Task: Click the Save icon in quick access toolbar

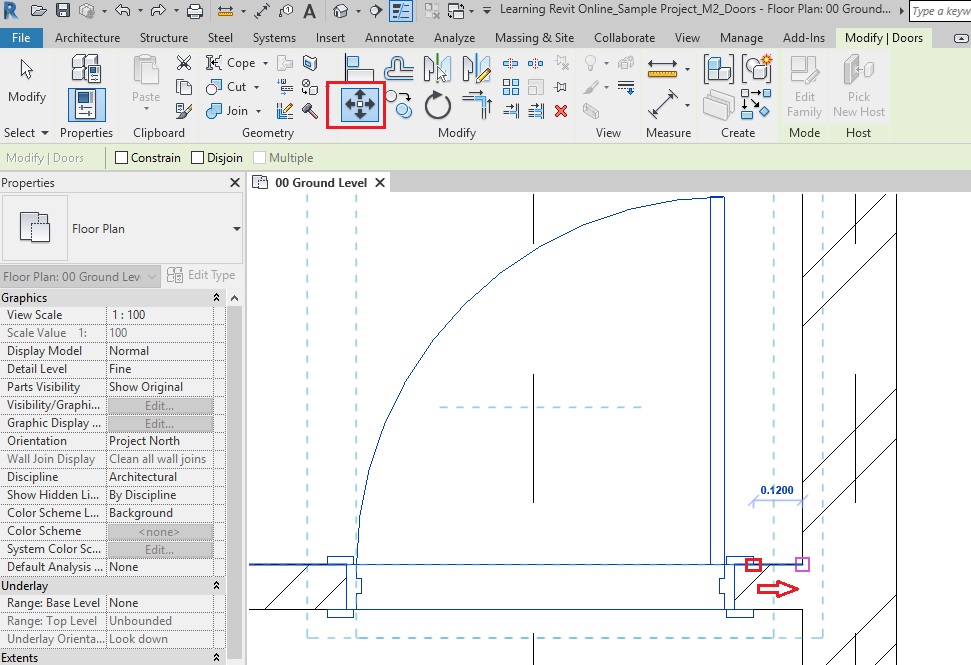Action: (63, 11)
